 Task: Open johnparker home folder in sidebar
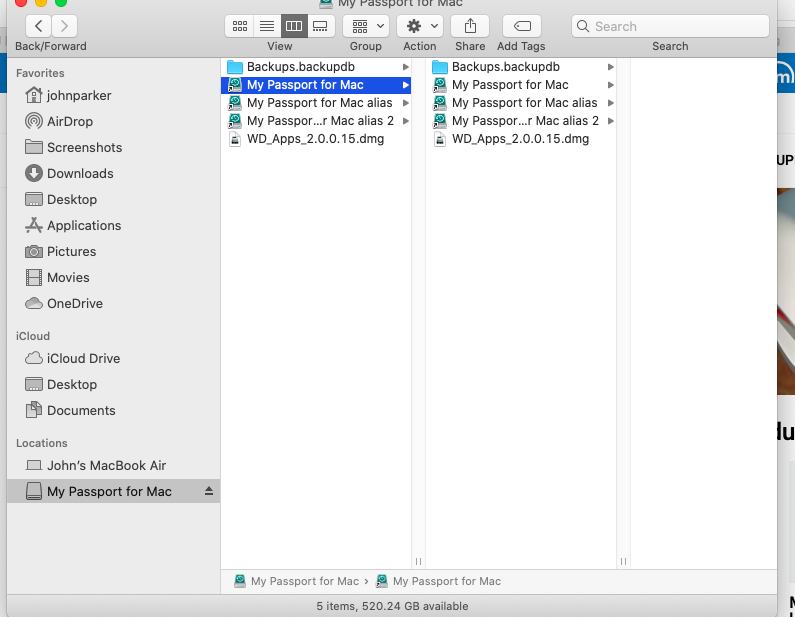(x=114, y=95)
